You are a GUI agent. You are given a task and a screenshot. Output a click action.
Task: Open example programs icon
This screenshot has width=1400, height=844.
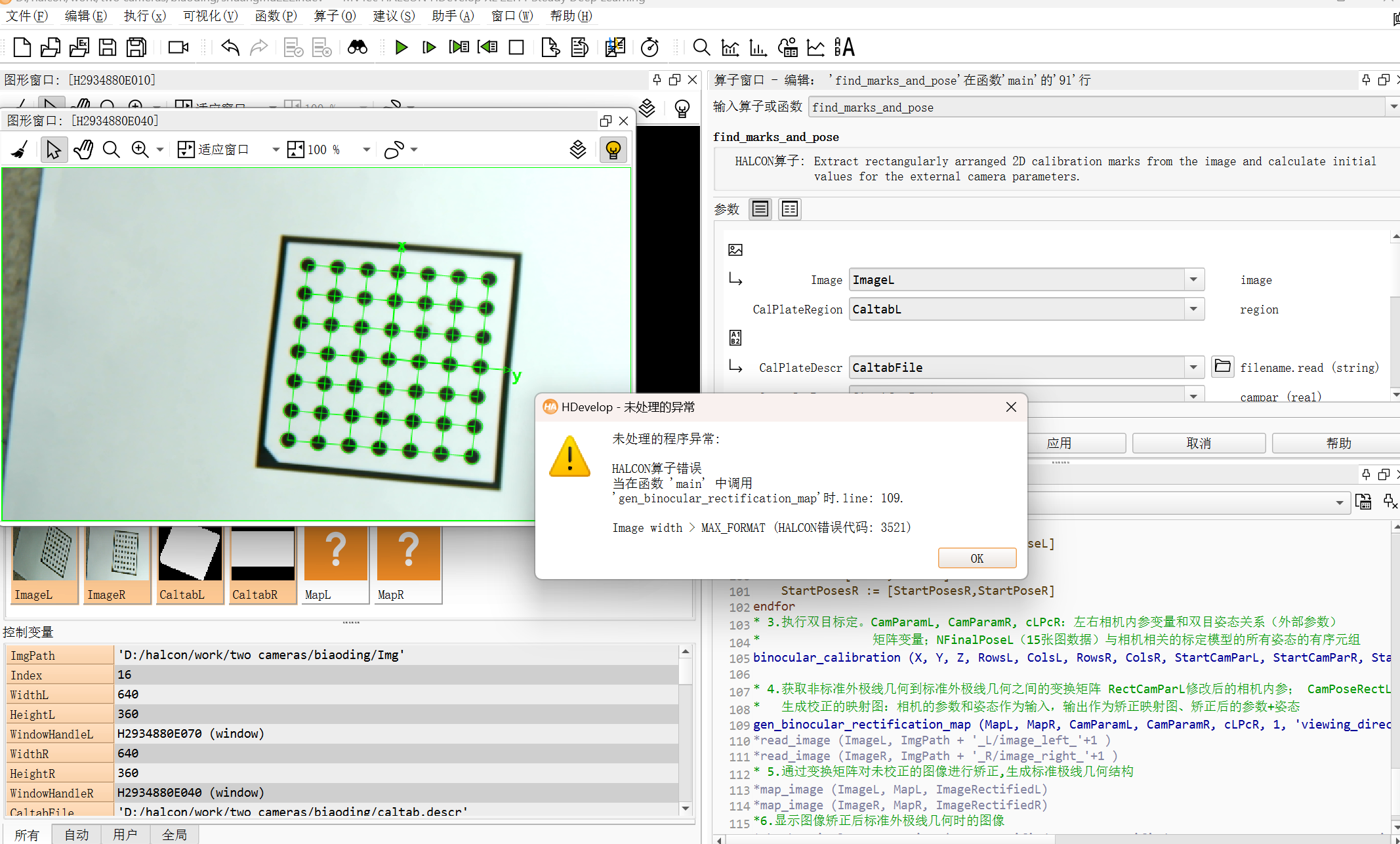tap(79, 47)
